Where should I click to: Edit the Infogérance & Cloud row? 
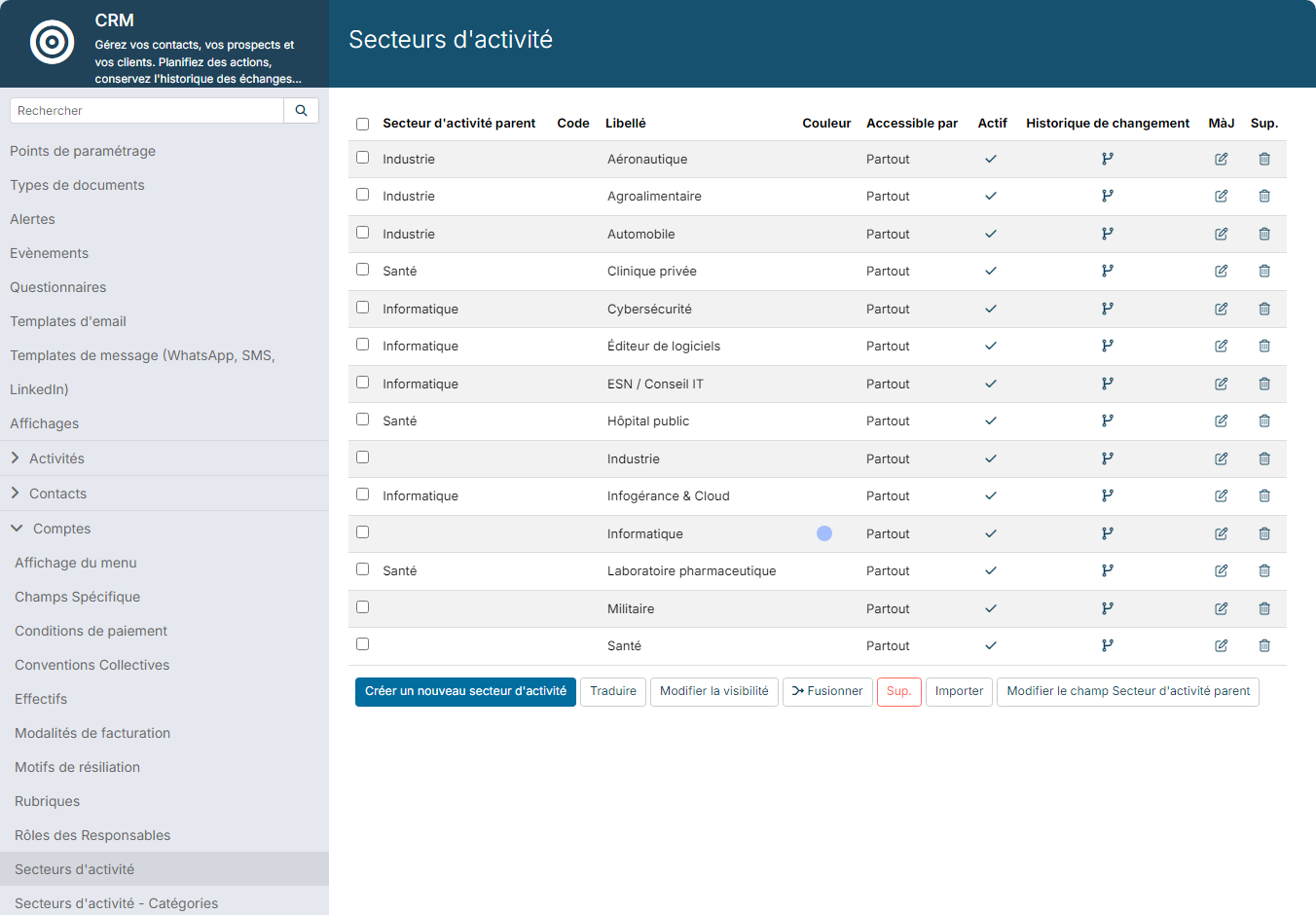pos(1221,495)
